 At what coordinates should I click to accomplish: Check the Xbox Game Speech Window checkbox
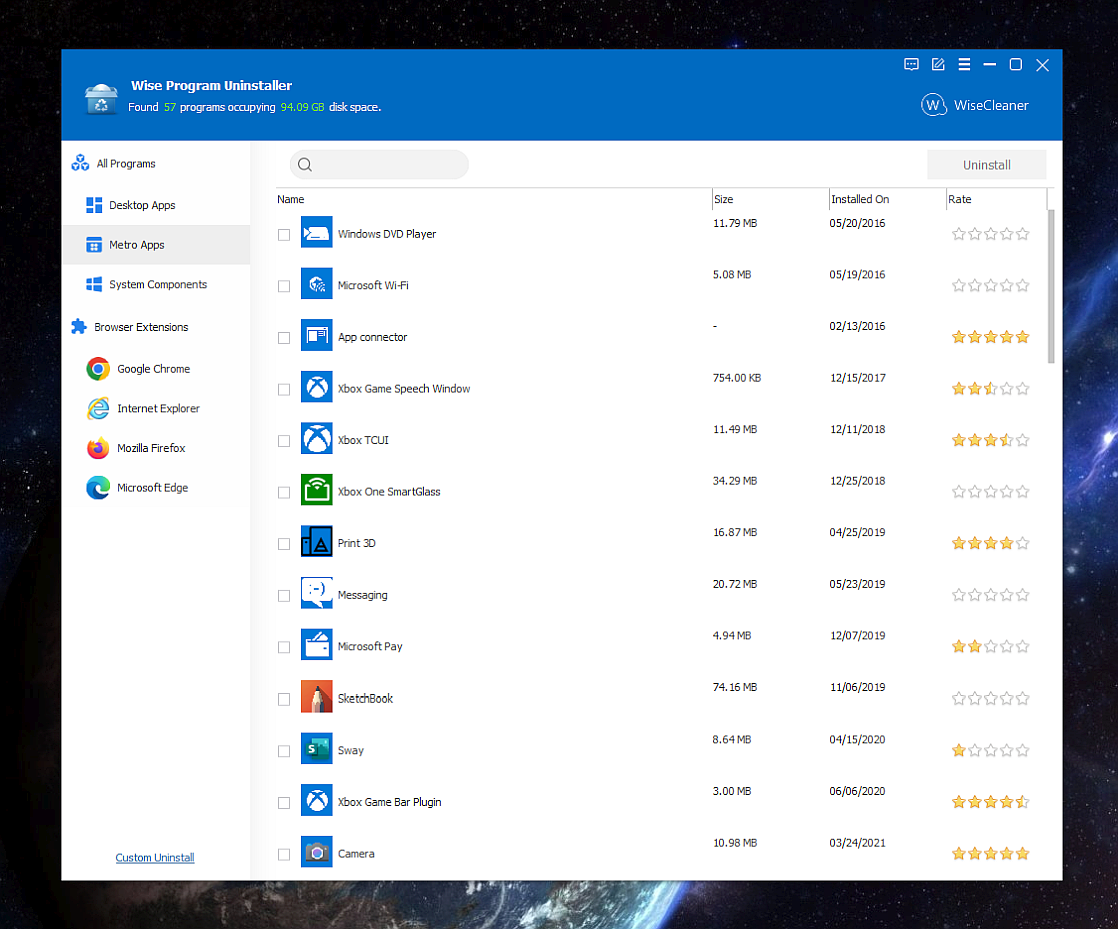(x=284, y=389)
